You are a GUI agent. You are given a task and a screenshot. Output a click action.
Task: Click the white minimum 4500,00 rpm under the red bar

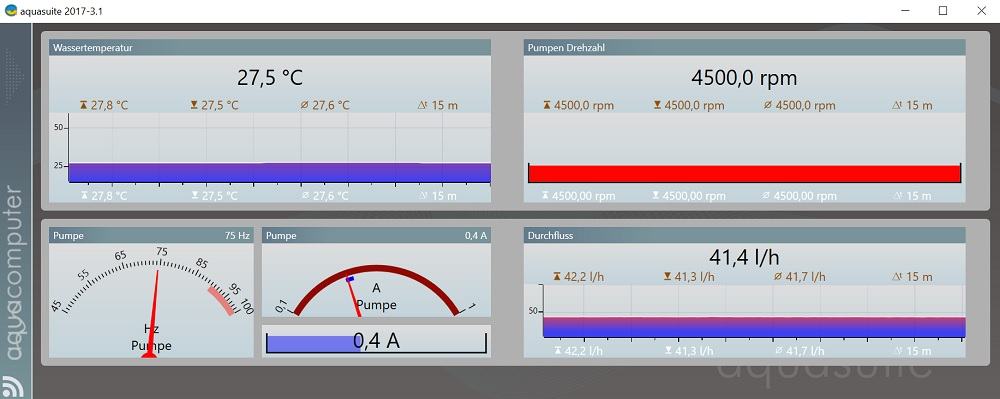point(695,196)
